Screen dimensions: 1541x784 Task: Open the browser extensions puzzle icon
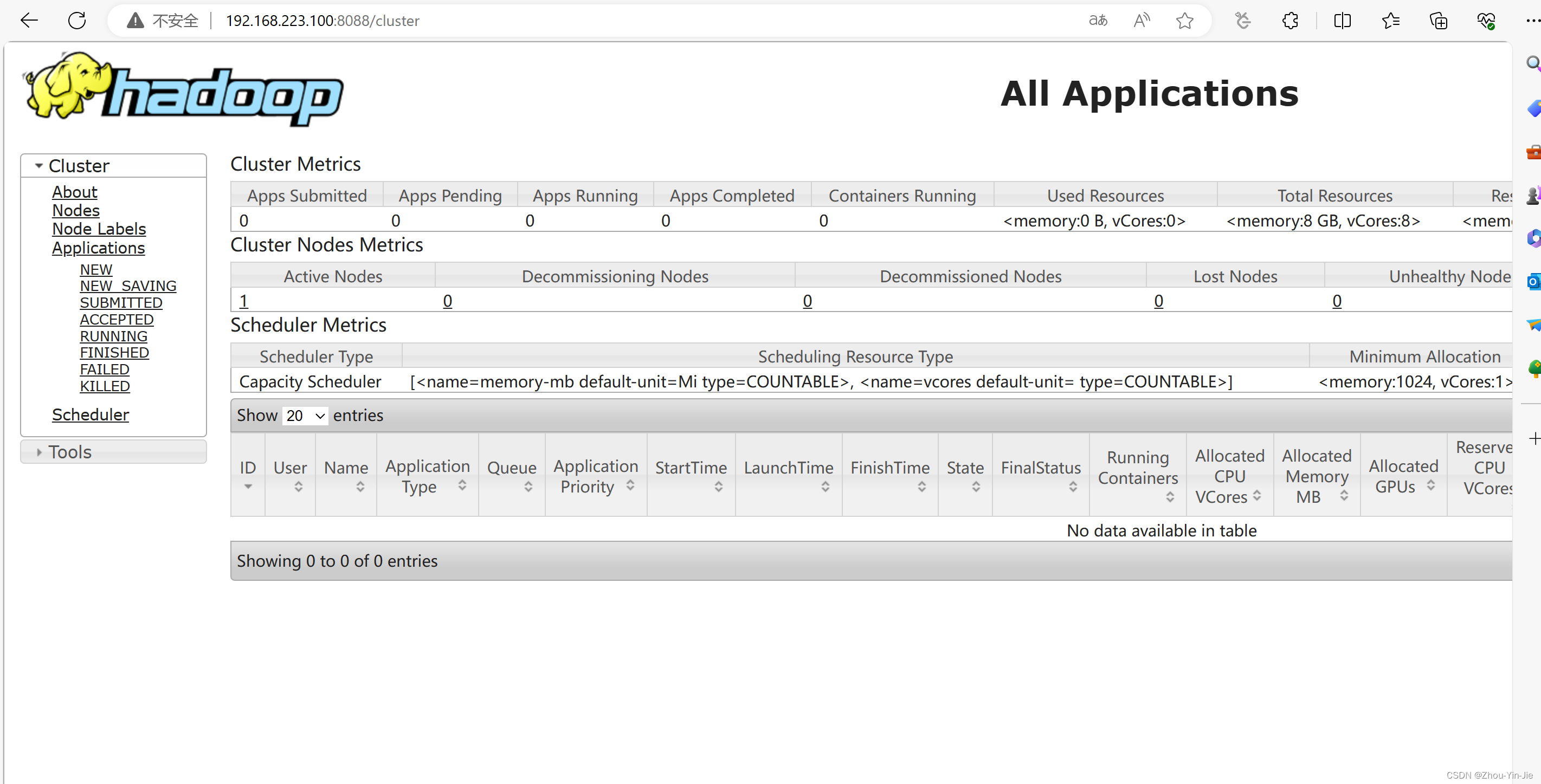1291,21
